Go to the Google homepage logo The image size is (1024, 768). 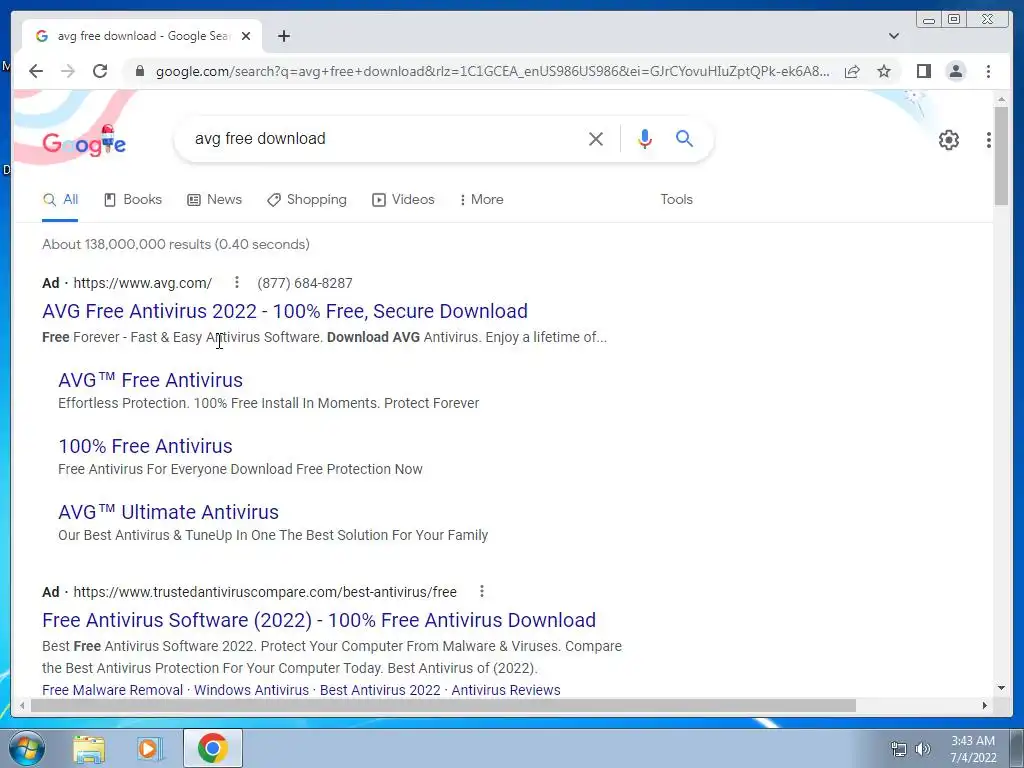tap(84, 141)
